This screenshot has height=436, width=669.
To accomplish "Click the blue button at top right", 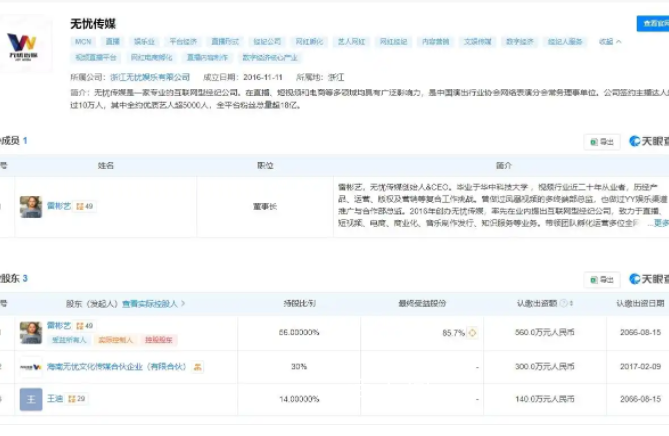I will coord(653,23).
